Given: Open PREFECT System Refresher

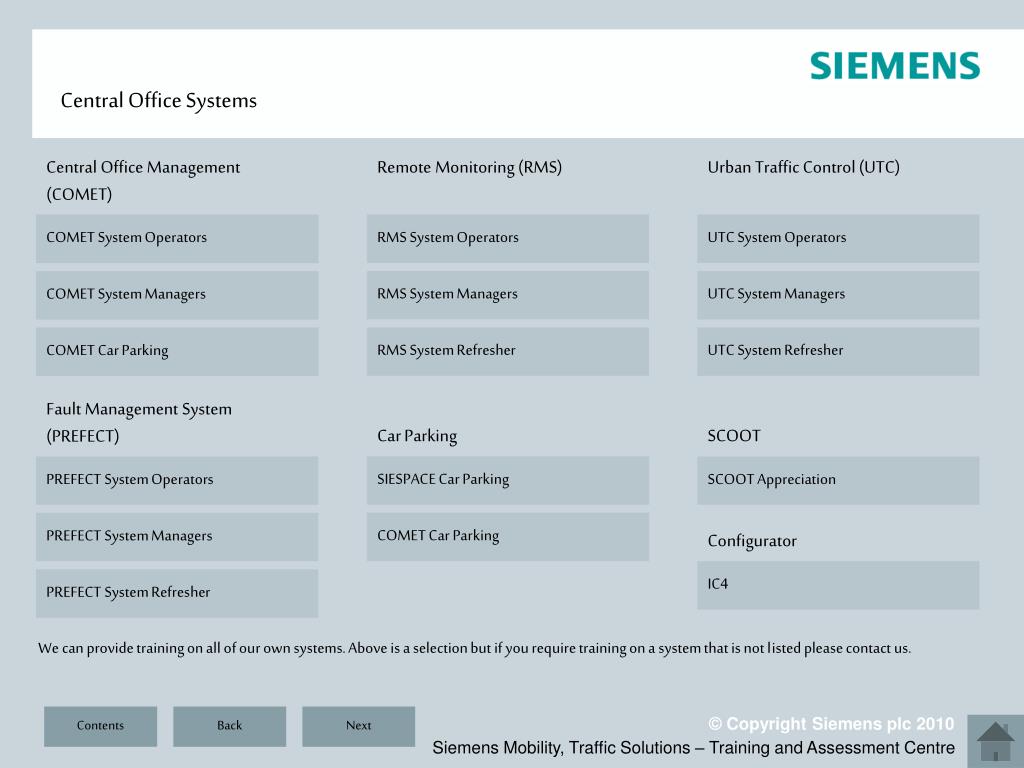Looking at the screenshot, I should 177,593.
